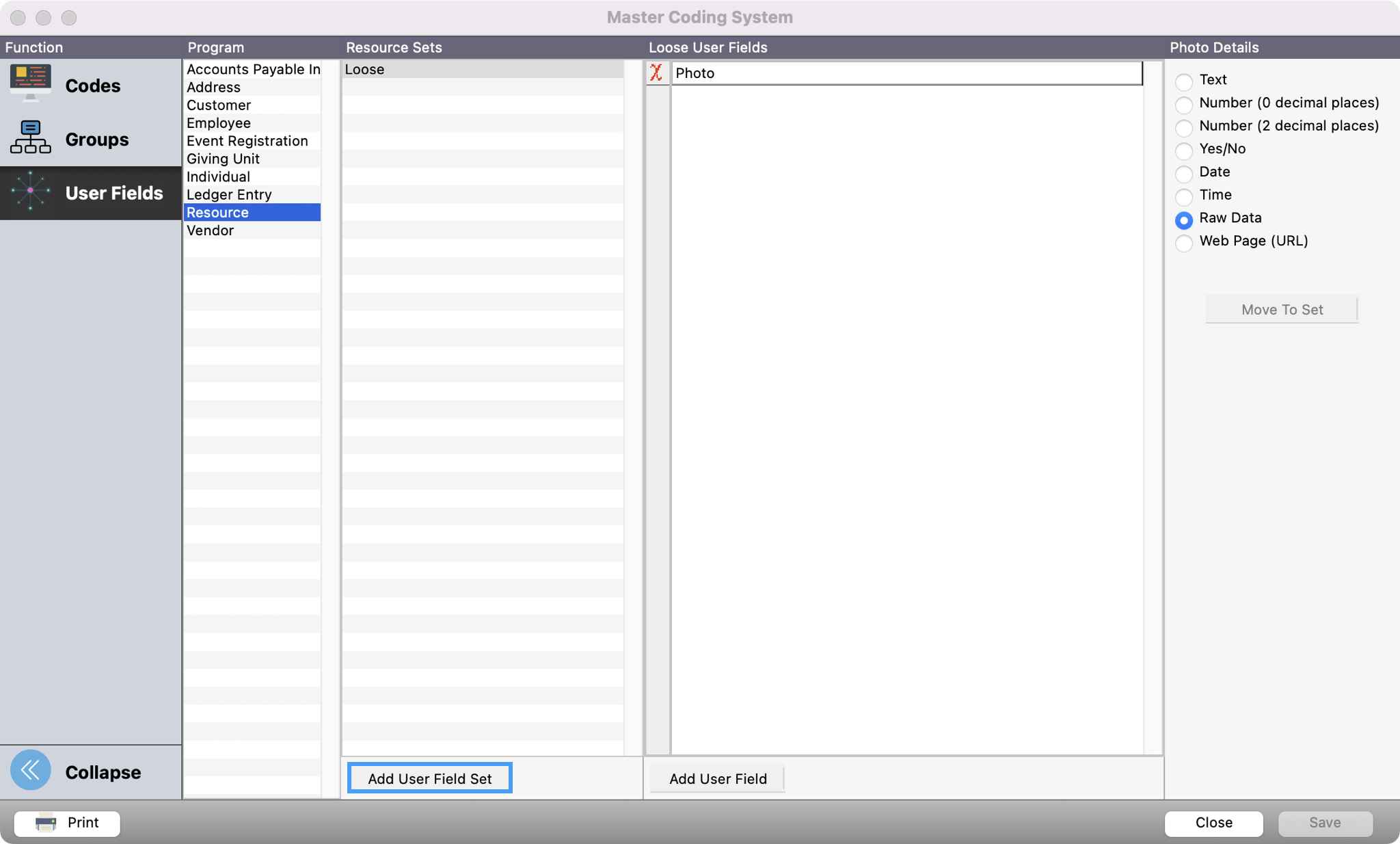Choose Vendor from the Program list

click(211, 230)
